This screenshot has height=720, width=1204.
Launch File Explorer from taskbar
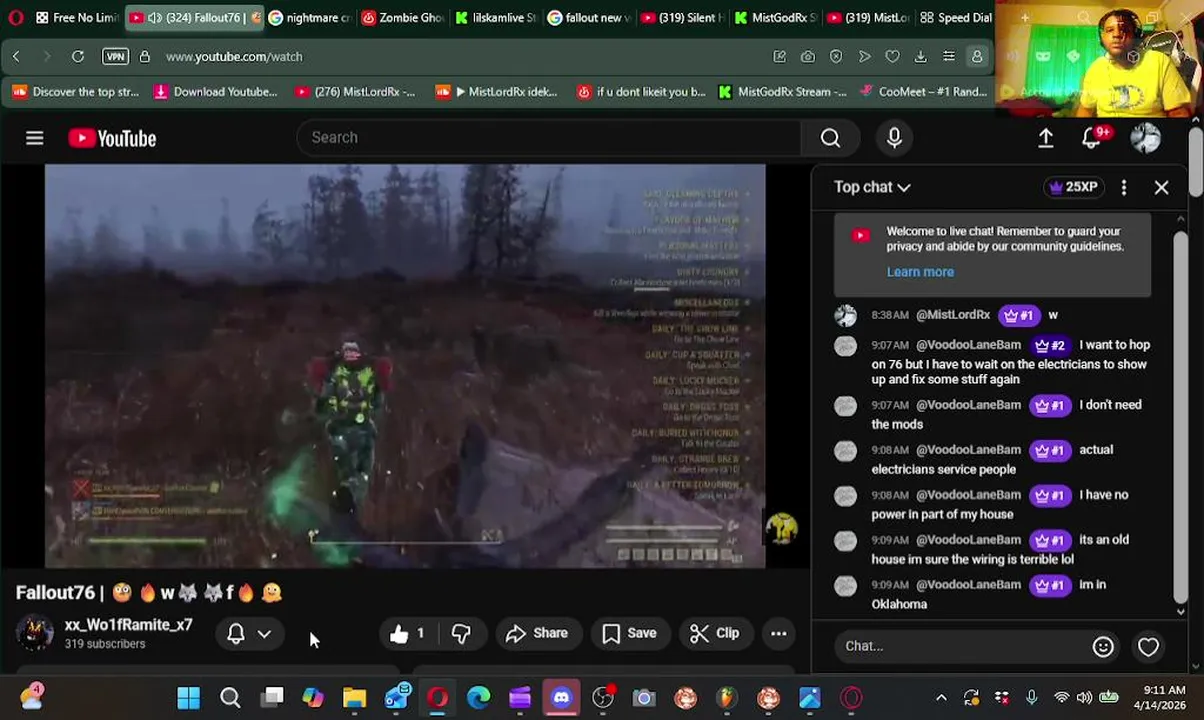click(354, 698)
